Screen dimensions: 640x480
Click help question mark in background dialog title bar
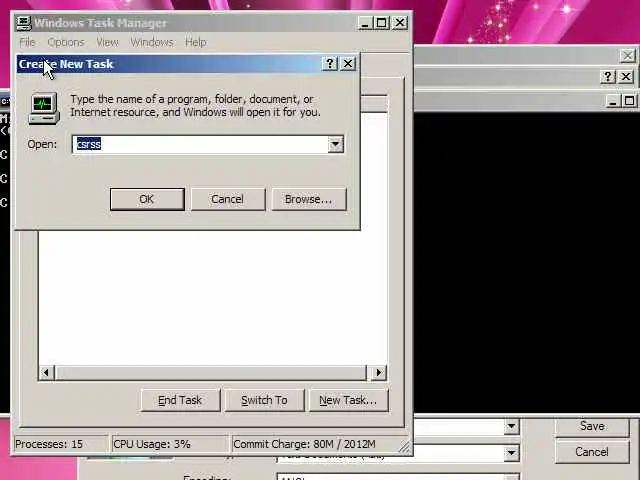pos(608,77)
